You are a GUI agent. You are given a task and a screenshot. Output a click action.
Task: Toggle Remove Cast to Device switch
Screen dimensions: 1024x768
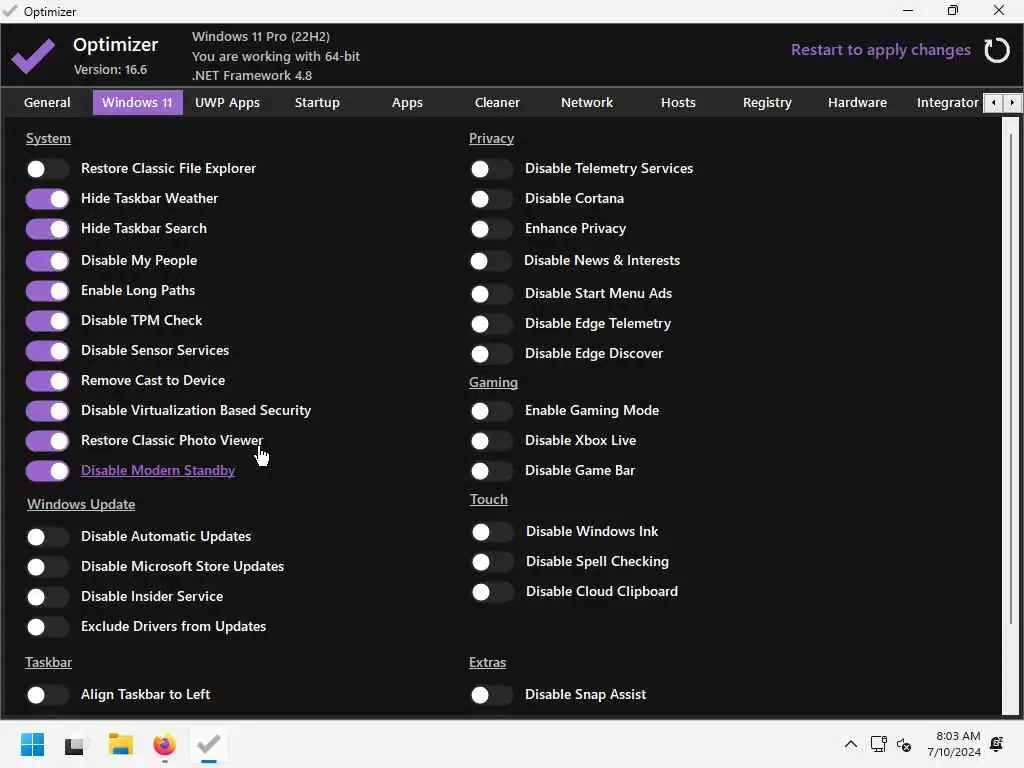click(x=47, y=381)
